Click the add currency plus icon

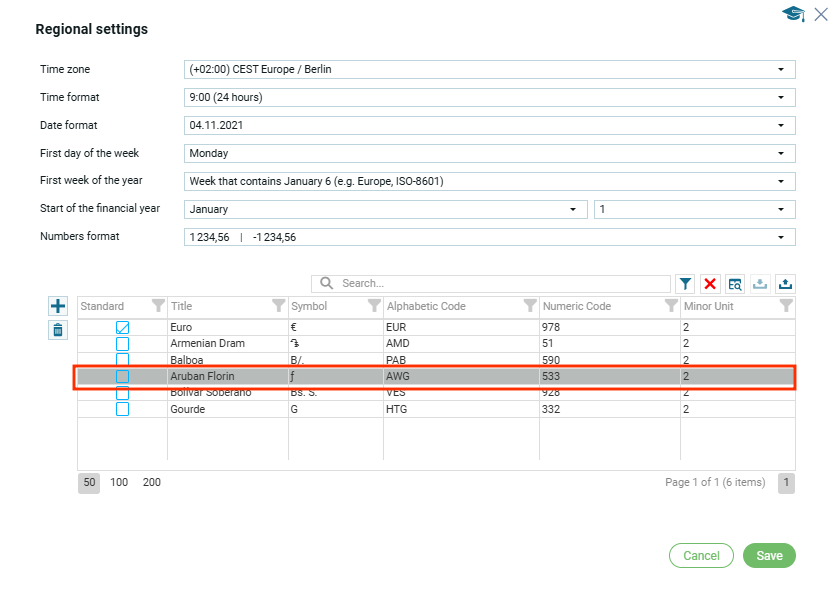(x=58, y=306)
